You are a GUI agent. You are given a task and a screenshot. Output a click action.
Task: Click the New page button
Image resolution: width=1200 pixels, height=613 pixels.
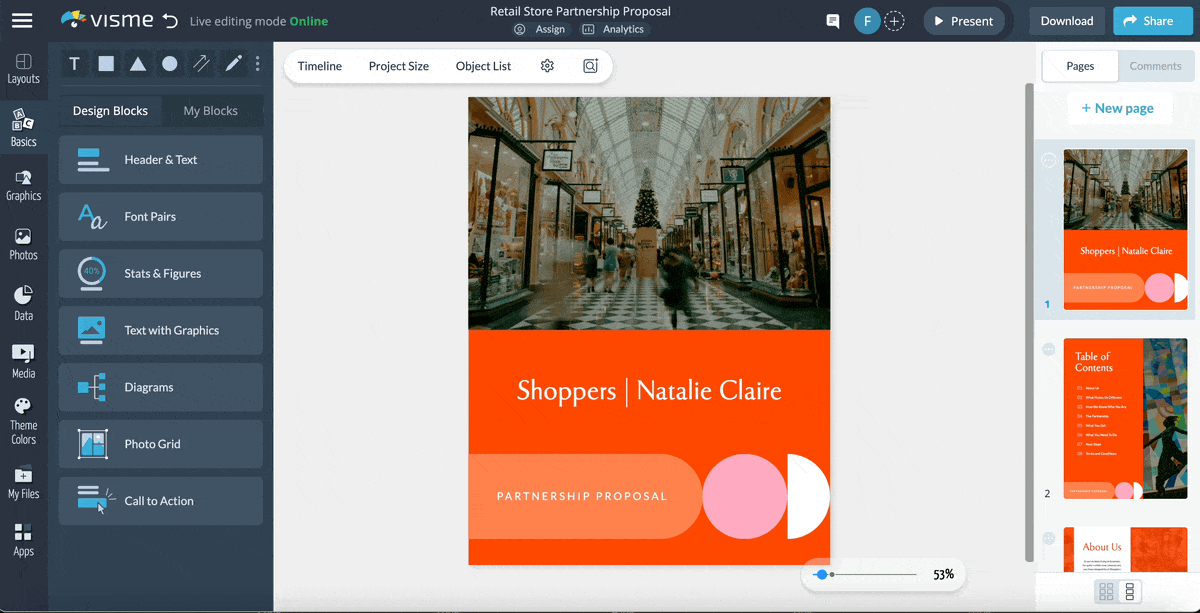1119,108
